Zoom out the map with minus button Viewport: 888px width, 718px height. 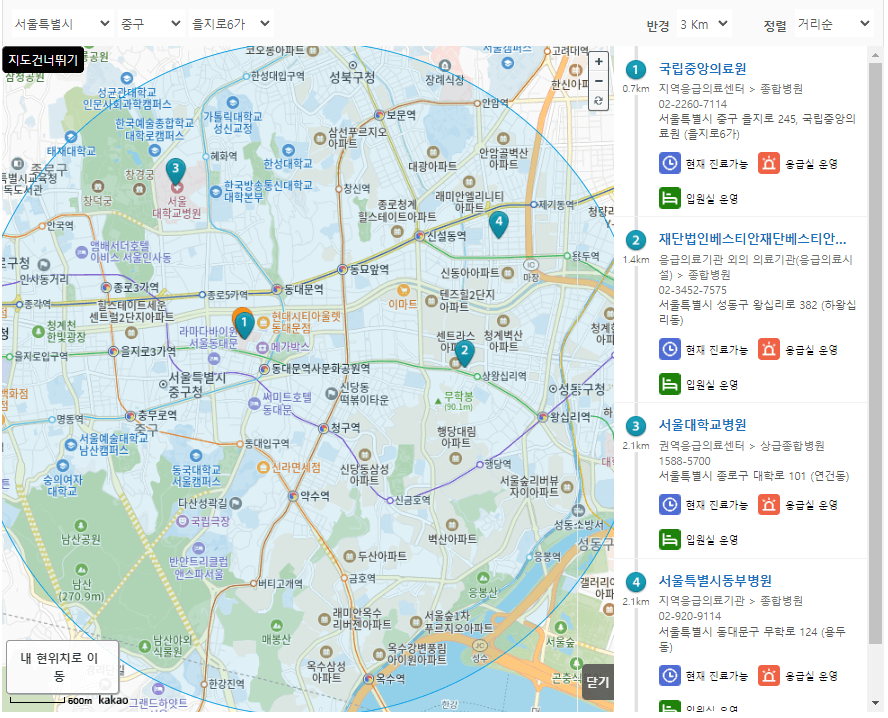[x=599, y=81]
